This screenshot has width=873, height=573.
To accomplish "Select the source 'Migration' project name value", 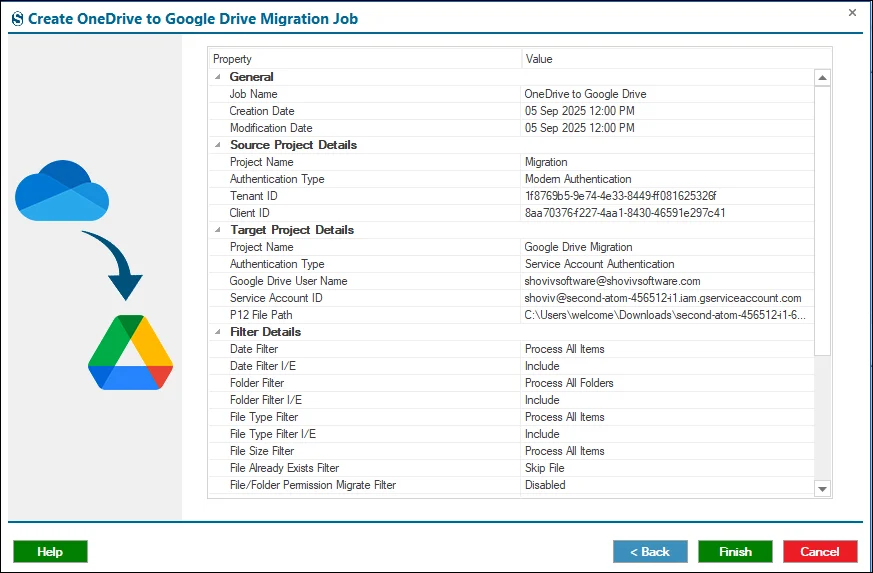I will (546, 162).
